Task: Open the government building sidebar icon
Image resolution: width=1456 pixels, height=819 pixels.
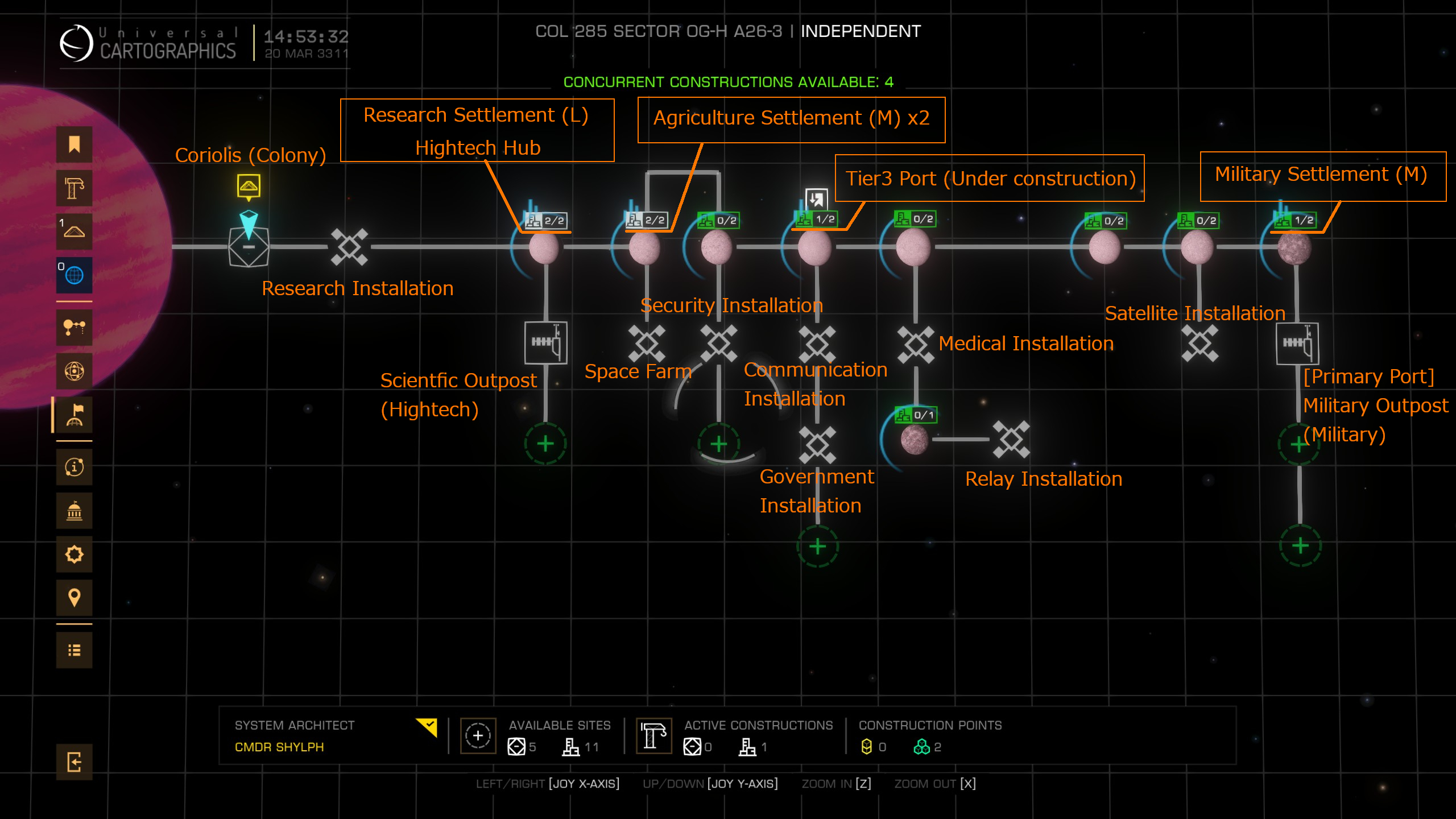Action: pos(74,511)
